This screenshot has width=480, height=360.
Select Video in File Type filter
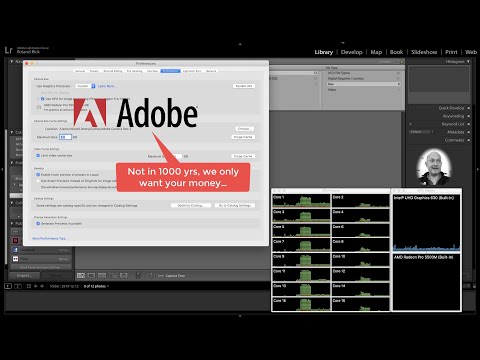[x=363, y=90]
